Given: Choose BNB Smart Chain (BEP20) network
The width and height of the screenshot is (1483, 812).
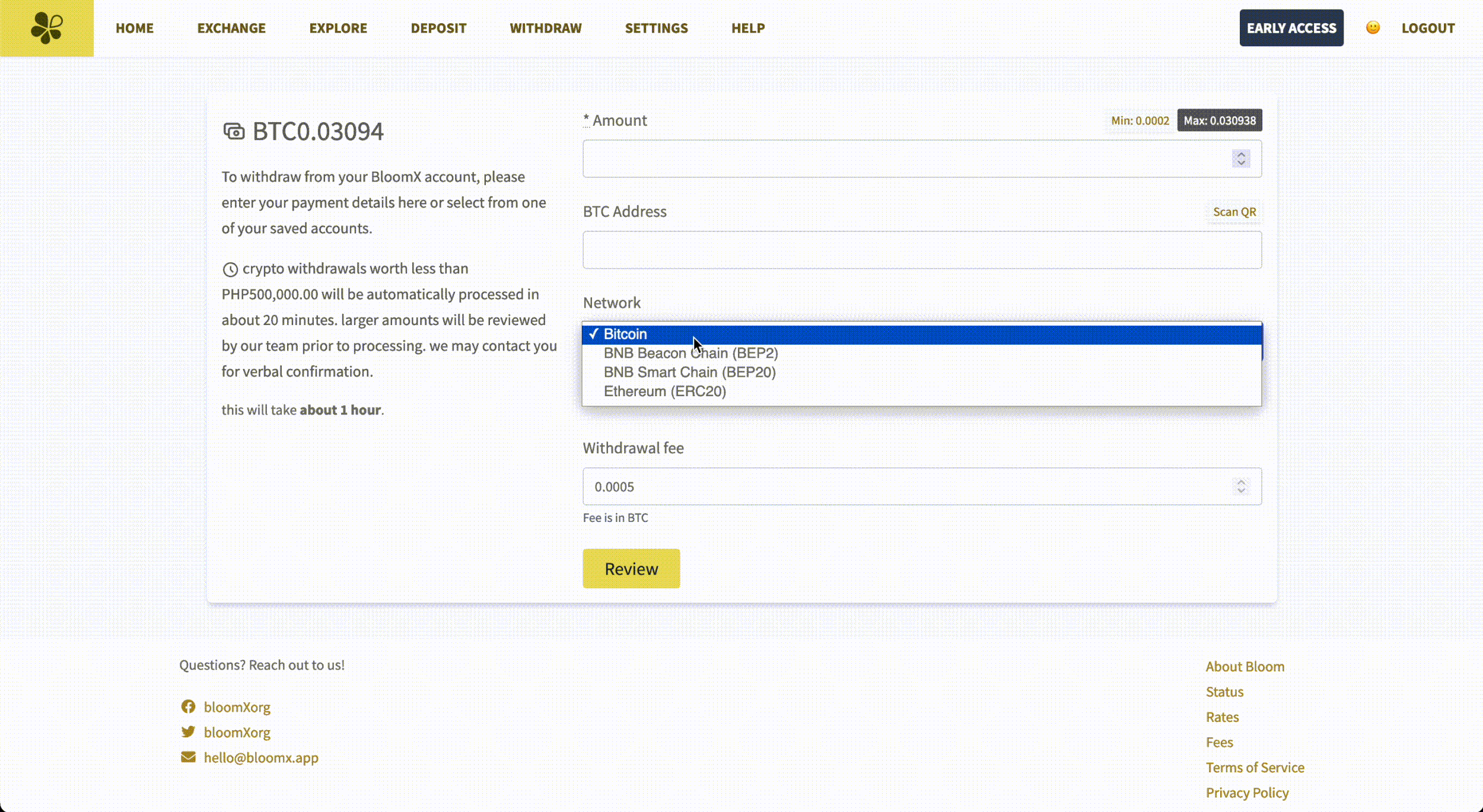Looking at the screenshot, I should (x=689, y=372).
